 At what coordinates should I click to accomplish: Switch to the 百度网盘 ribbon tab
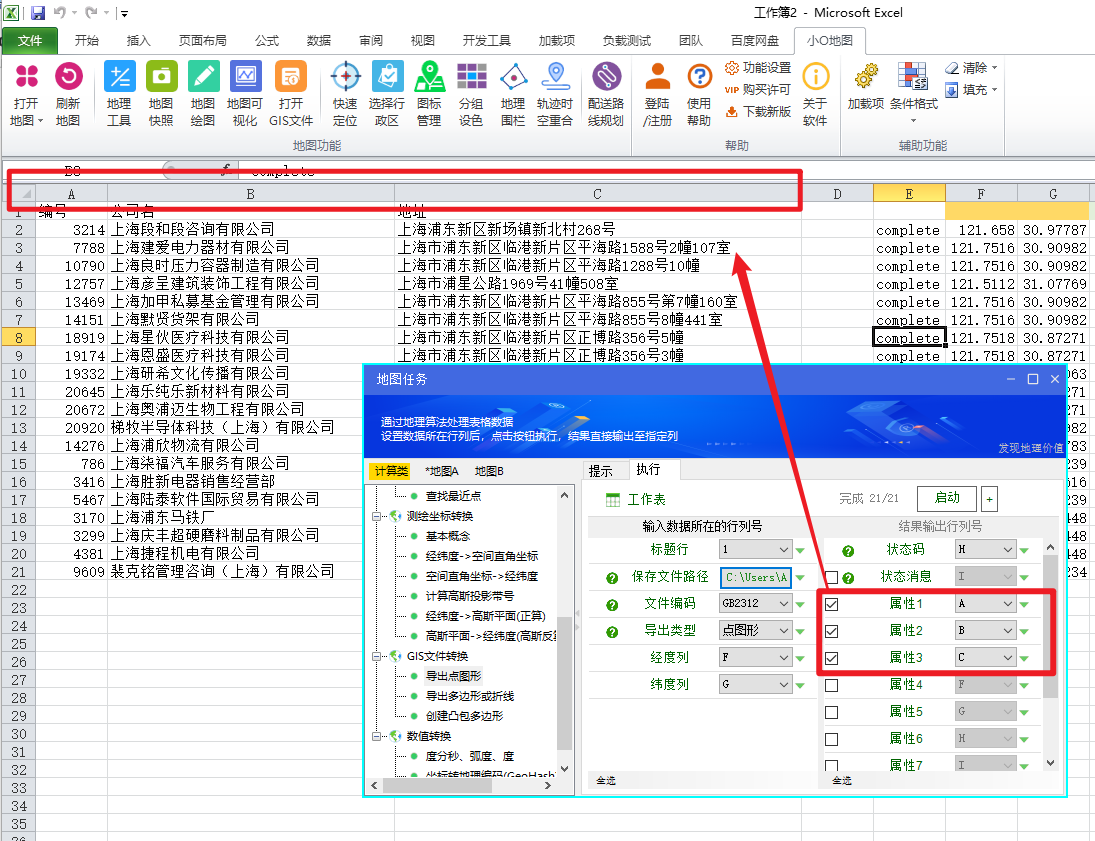pos(755,41)
